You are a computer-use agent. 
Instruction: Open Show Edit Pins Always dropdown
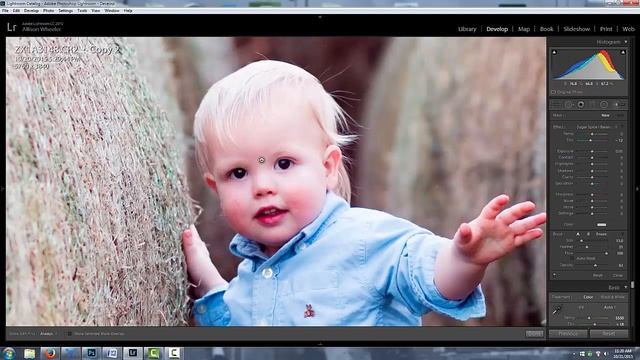[48, 334]
